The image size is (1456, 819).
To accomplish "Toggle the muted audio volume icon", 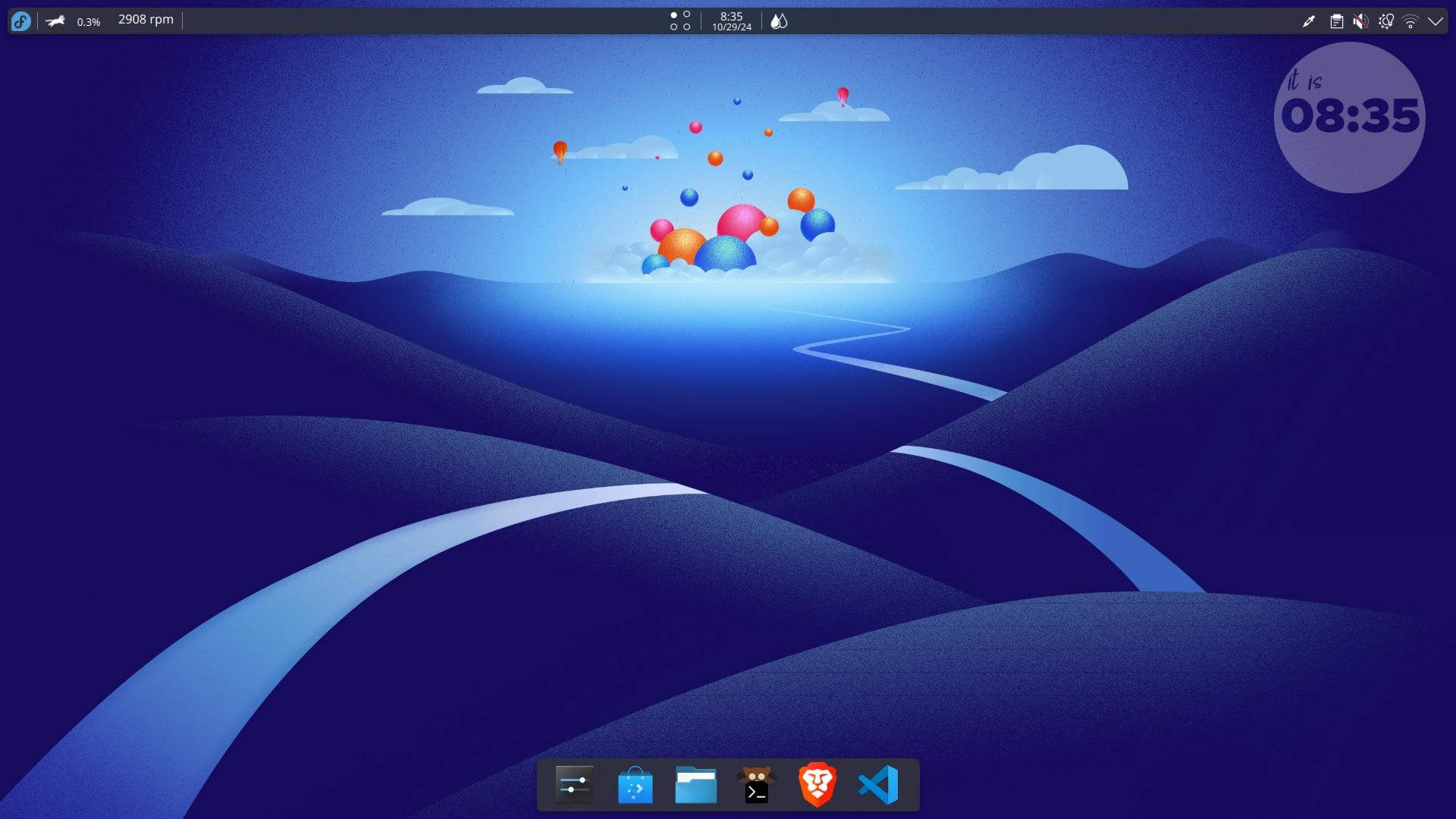I will (1361, 21).
